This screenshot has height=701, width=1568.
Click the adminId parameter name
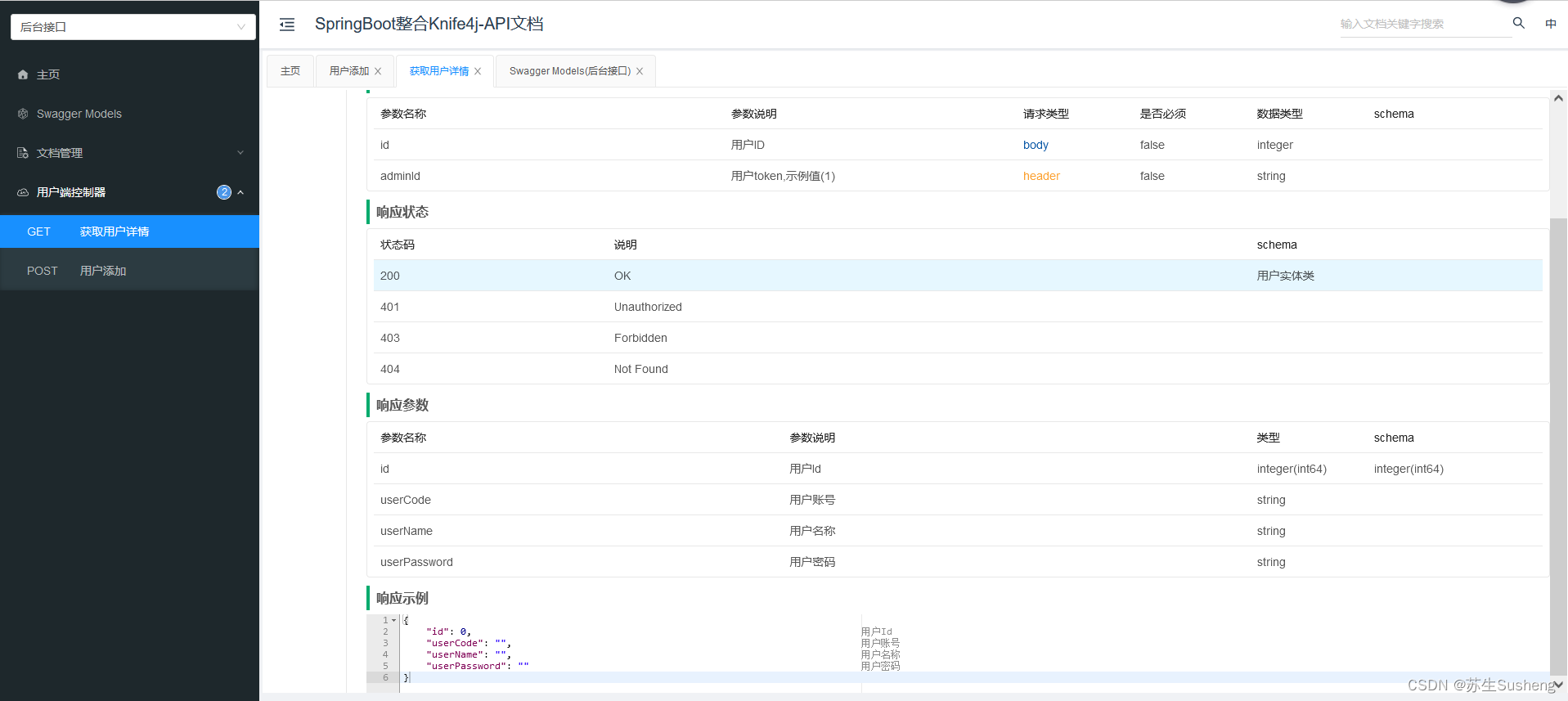[400, 176]
